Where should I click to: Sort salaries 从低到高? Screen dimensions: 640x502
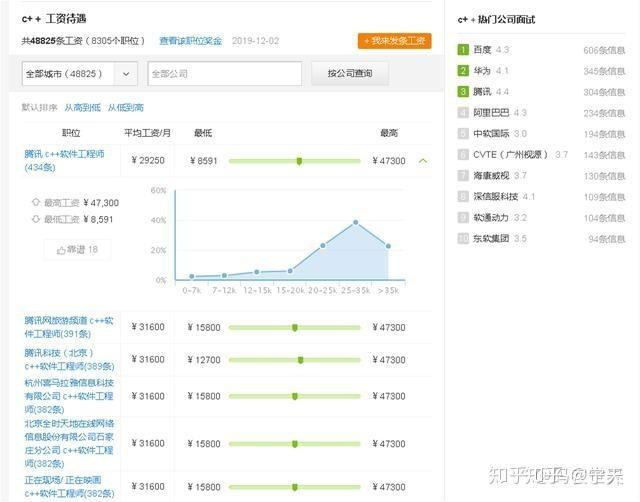126,108
